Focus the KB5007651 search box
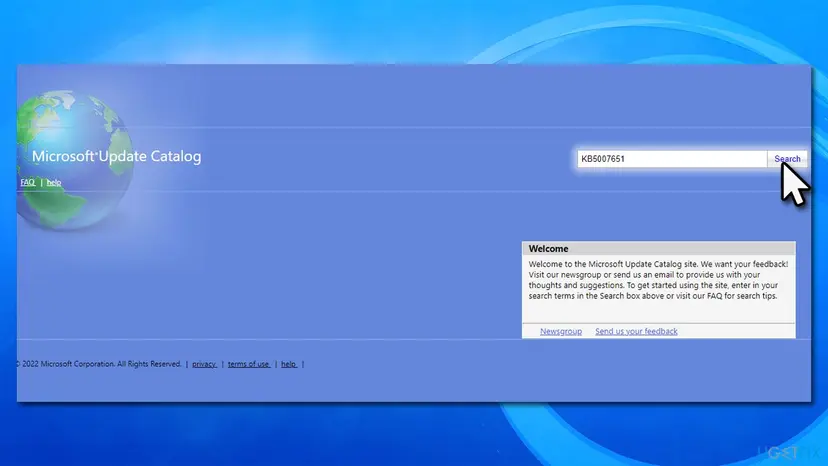The width and height of the screenshot is (828, 466). (672, 159)
